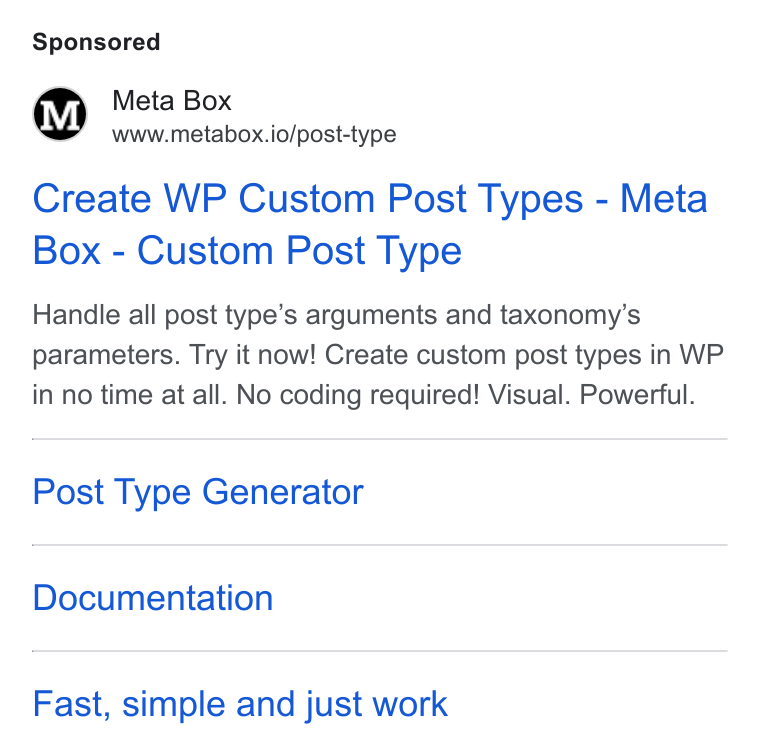Click the Meta Box round M logo
The height and width of the screenshot is (756, 760).
(60, 114)
